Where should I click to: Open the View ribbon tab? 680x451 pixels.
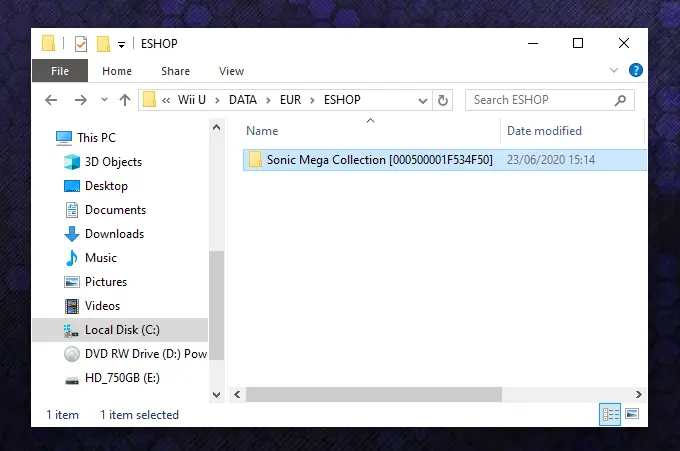pyautogui.click(x=231, y=71)
